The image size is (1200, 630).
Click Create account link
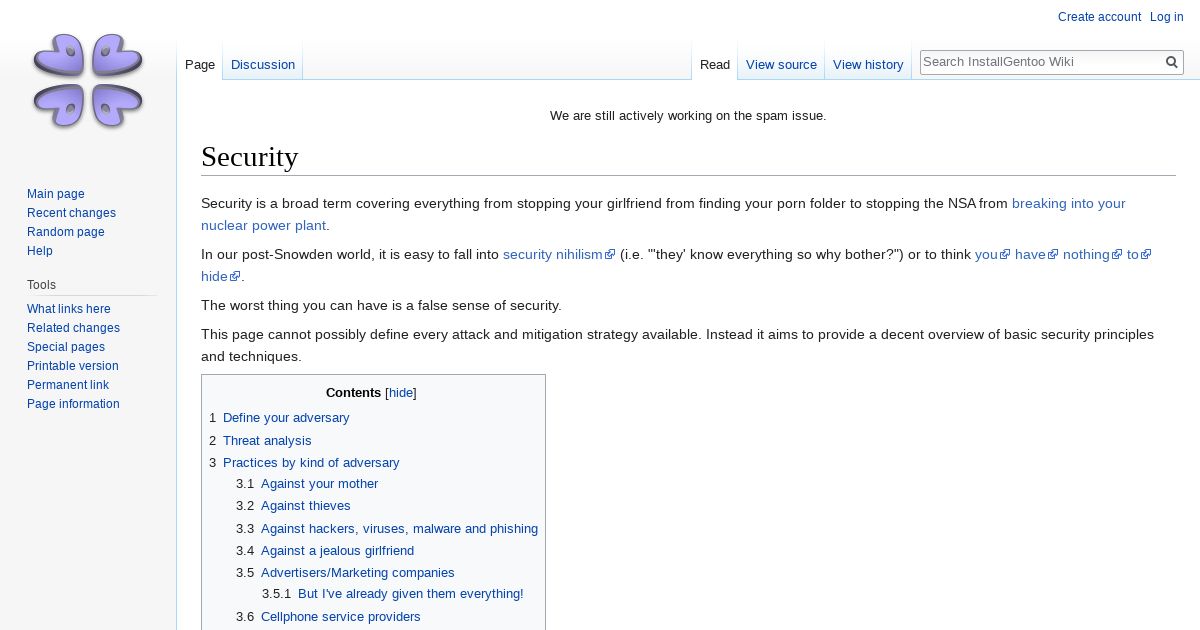click(x=1099, y=17)
